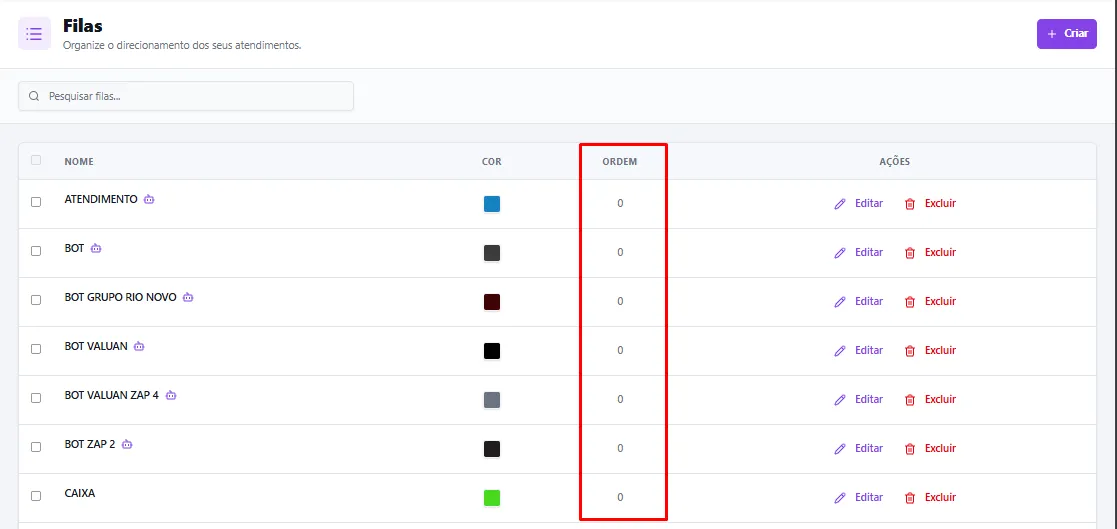Viewport: 1117px width, 529px height.
Task: Click the order value 0 in the ATENDIMENTO row
Action: pyautogui.click(x=620, y=204)
